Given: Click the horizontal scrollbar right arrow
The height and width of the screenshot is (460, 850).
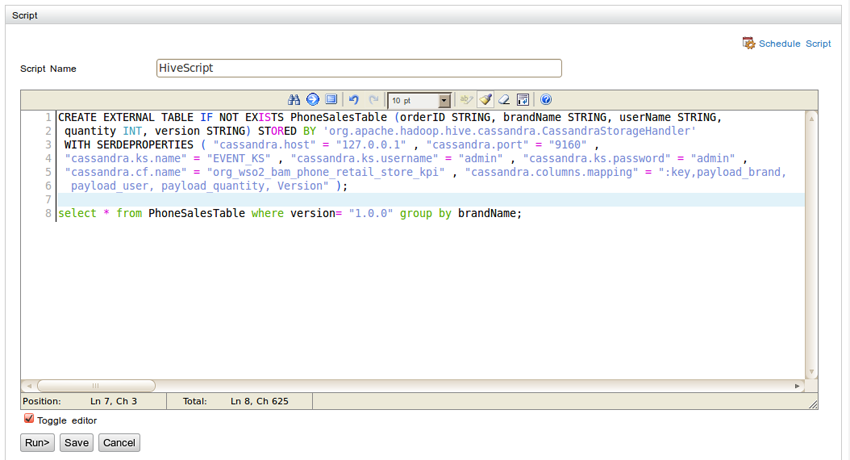Looking at the screenshot, I should pos(797,386).
